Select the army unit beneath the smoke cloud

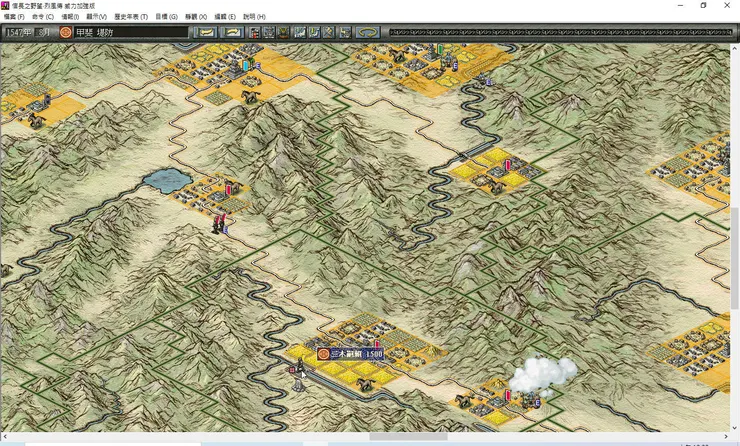pos(531,400)
